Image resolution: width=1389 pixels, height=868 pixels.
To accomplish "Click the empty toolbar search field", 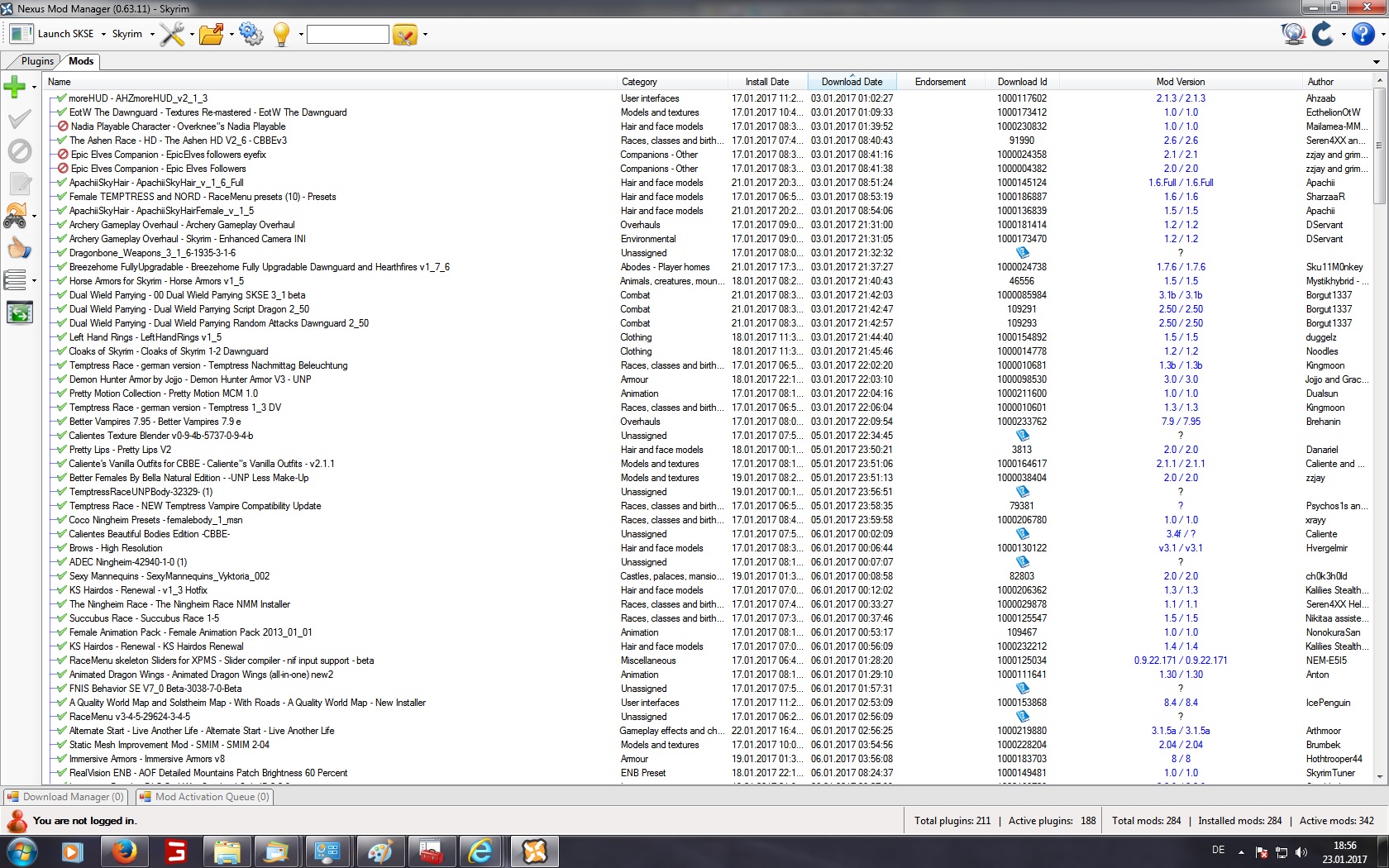I will pyautogui.click(x=347, y=34).
